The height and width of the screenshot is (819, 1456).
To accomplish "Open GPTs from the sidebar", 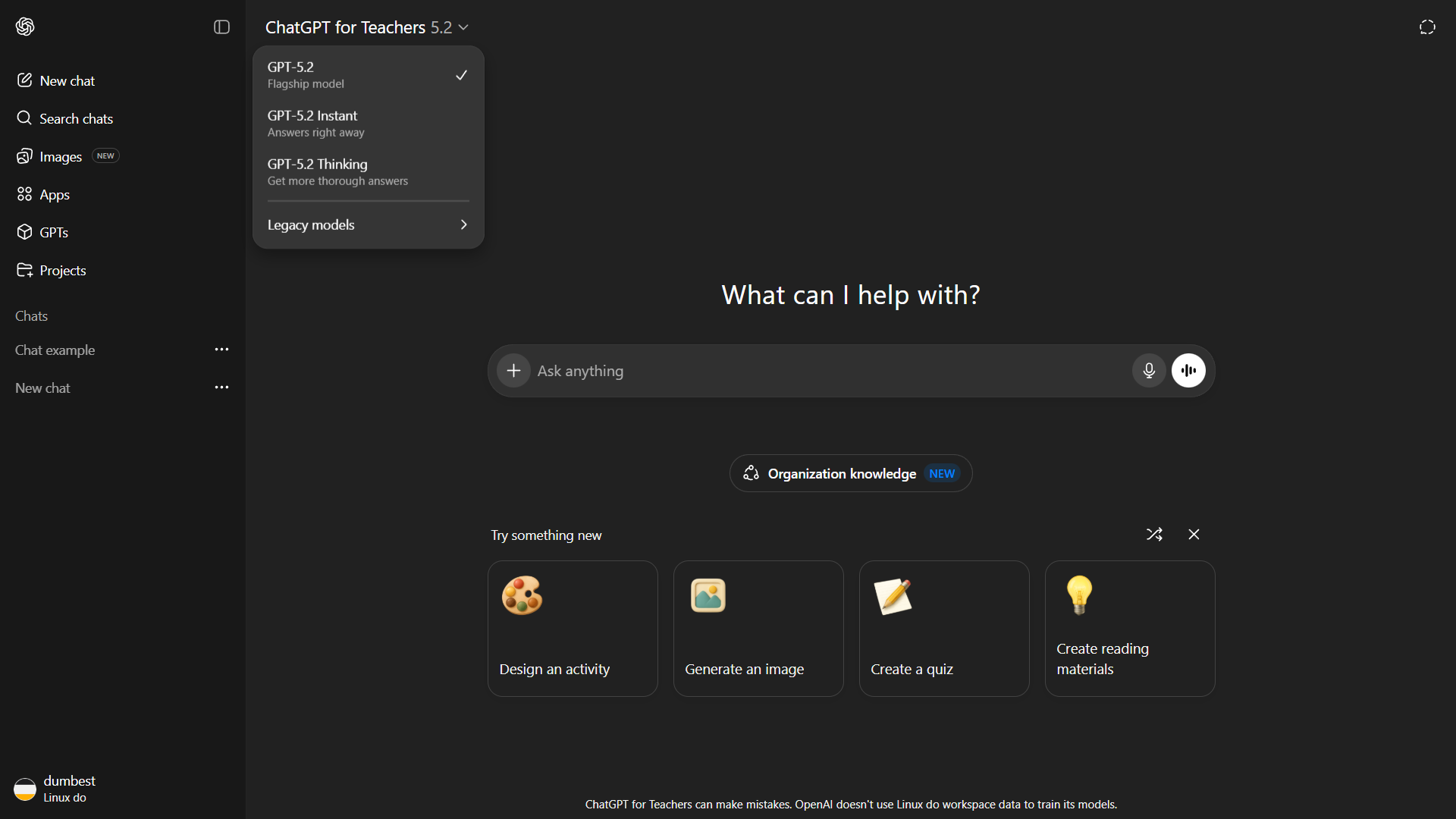I will click(53, 233).
